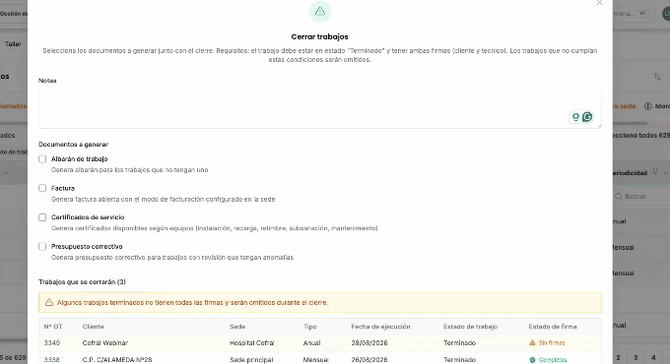This screenshot has width=670, height=364.
Task: Close the Cerrar trabajos dialog
Action: (x=599, y=3)
